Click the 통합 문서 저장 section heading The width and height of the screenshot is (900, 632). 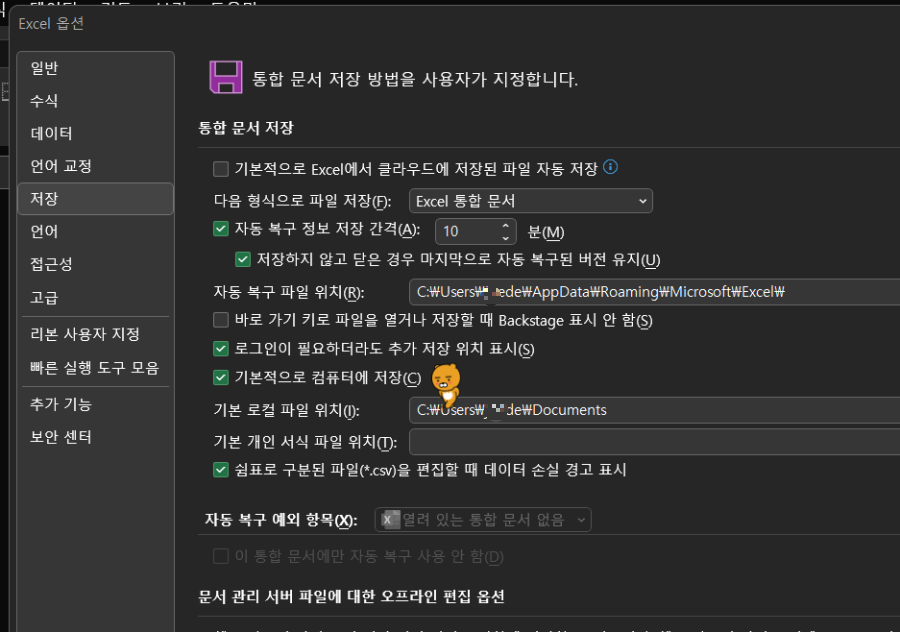pos(246,127)
